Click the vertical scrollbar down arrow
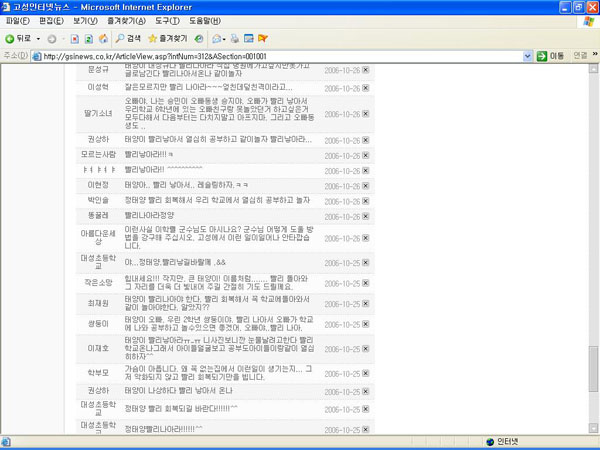600x450 pixels. pos(593,427)
